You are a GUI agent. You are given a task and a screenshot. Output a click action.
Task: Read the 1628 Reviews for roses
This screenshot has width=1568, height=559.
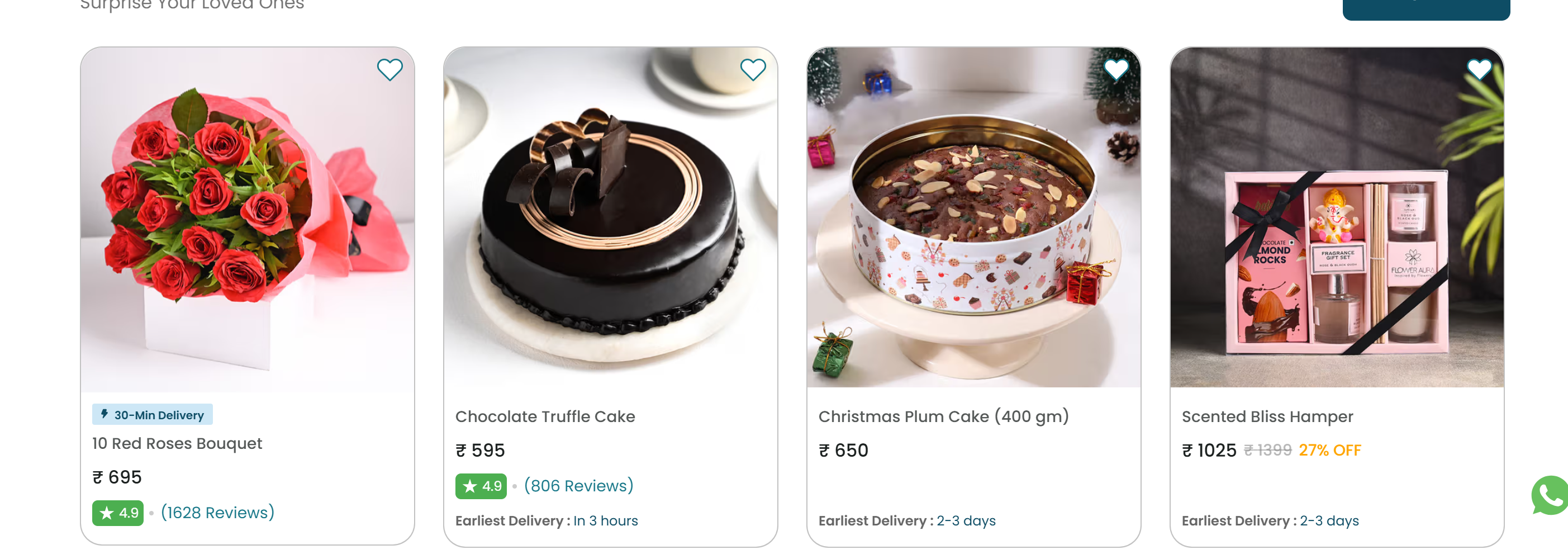tap(217, 513)
